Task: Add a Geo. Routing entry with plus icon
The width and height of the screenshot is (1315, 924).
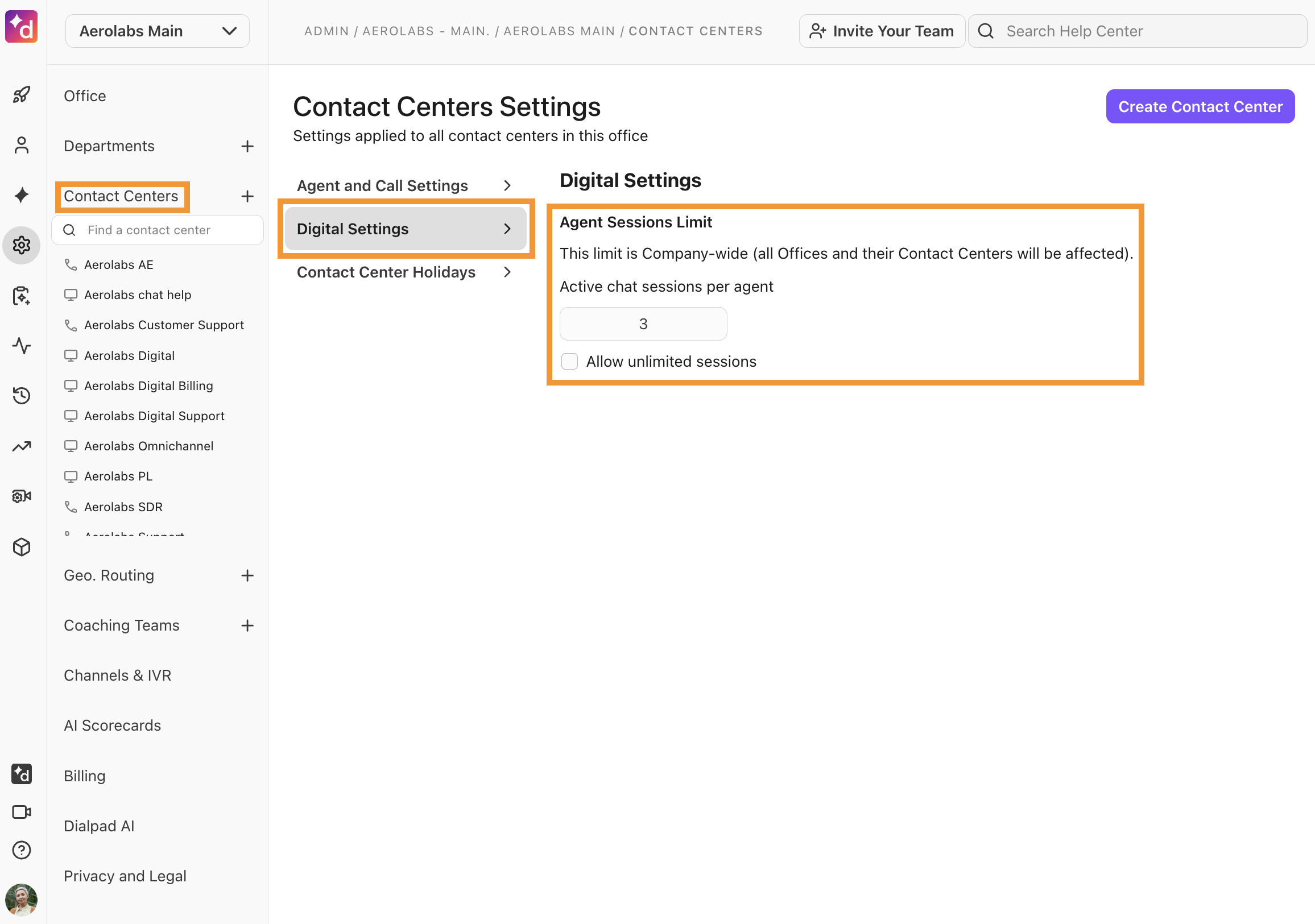Action: pos(247,575)
